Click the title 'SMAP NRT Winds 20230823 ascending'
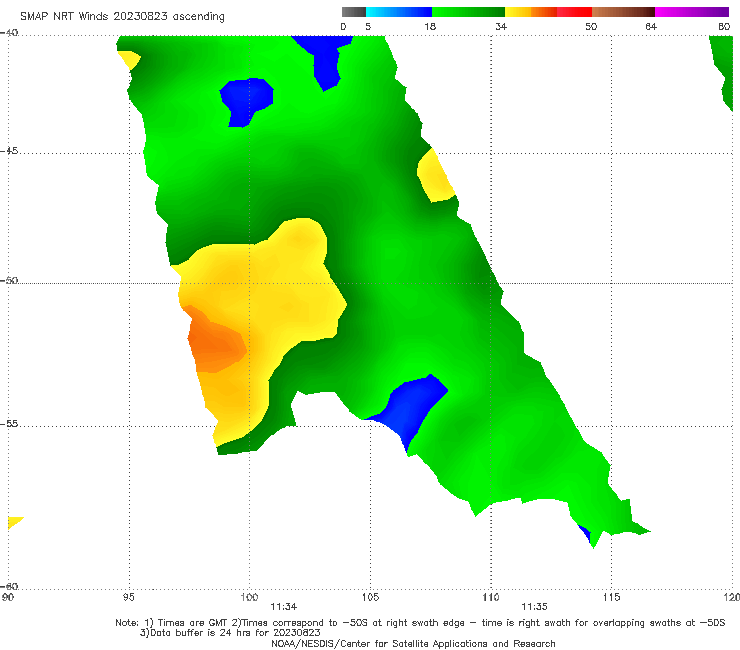Viewport: 740px width, 650px height. tap(122, 16)
